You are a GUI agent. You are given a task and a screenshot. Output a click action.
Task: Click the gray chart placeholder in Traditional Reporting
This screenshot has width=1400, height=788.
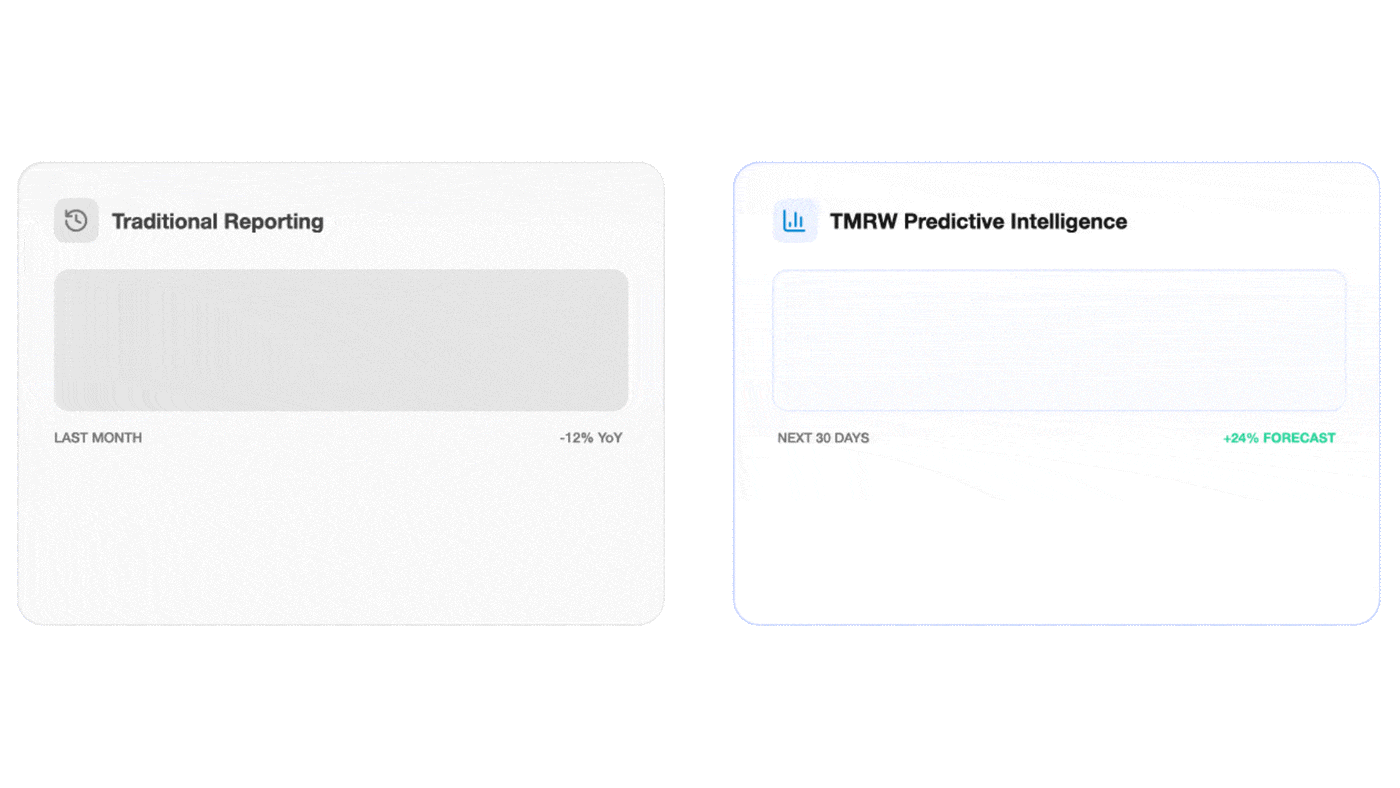coord(341,340)
